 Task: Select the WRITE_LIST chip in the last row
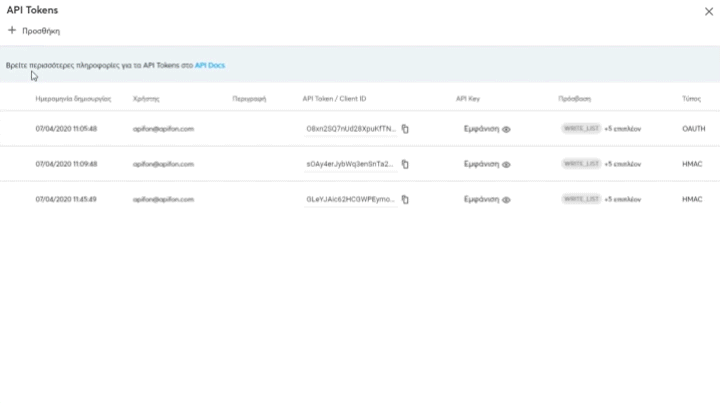tap(581, 199)
